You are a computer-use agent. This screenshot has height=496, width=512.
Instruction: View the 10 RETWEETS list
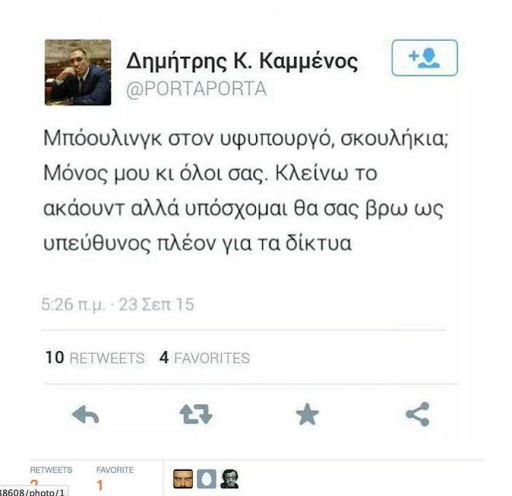click(95, 358)
